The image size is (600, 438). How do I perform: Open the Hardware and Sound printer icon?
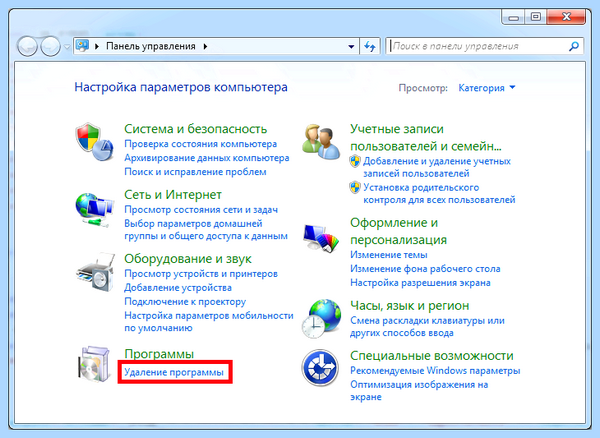pyautogui.click(x=95, y=272)
